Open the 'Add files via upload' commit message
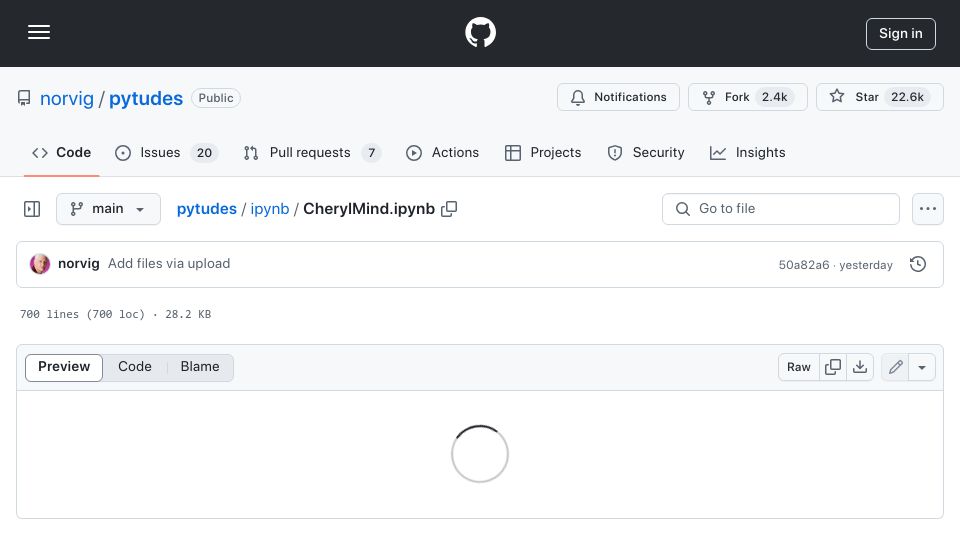Viewport: 960px width, 540px height. [169, 264]
